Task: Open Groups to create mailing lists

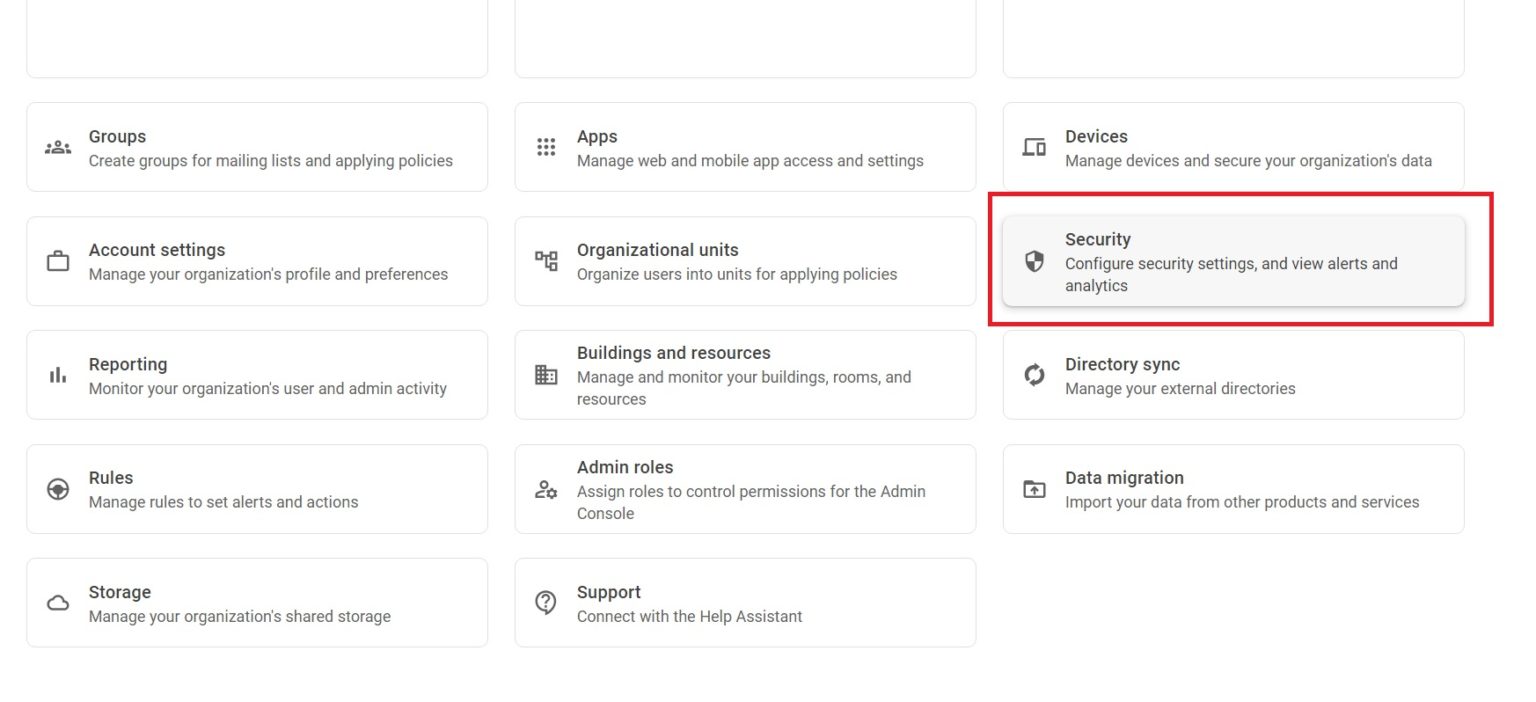Action: 257,146
